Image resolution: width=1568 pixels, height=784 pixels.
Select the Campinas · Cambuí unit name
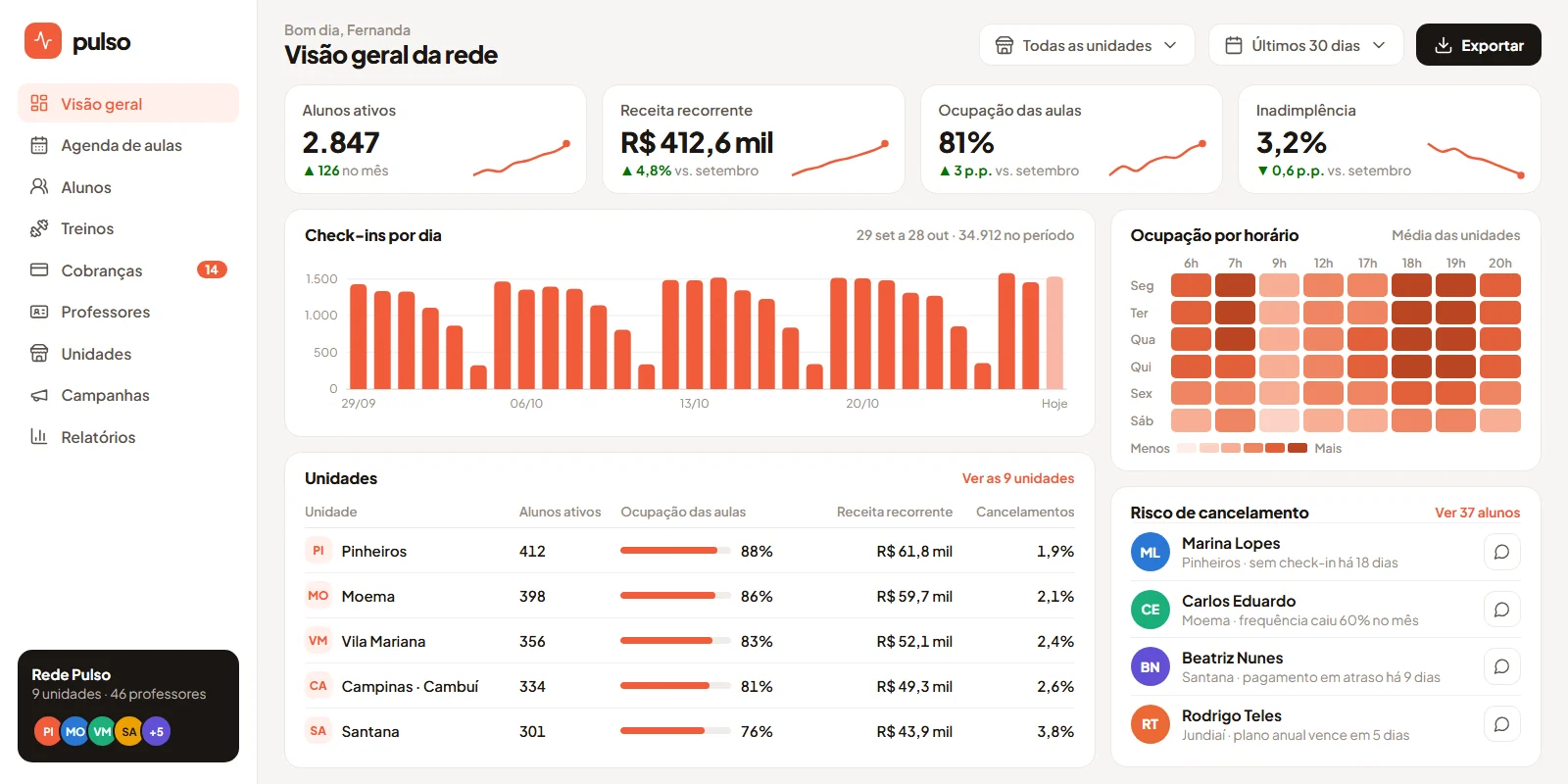(x=410, y=686)
